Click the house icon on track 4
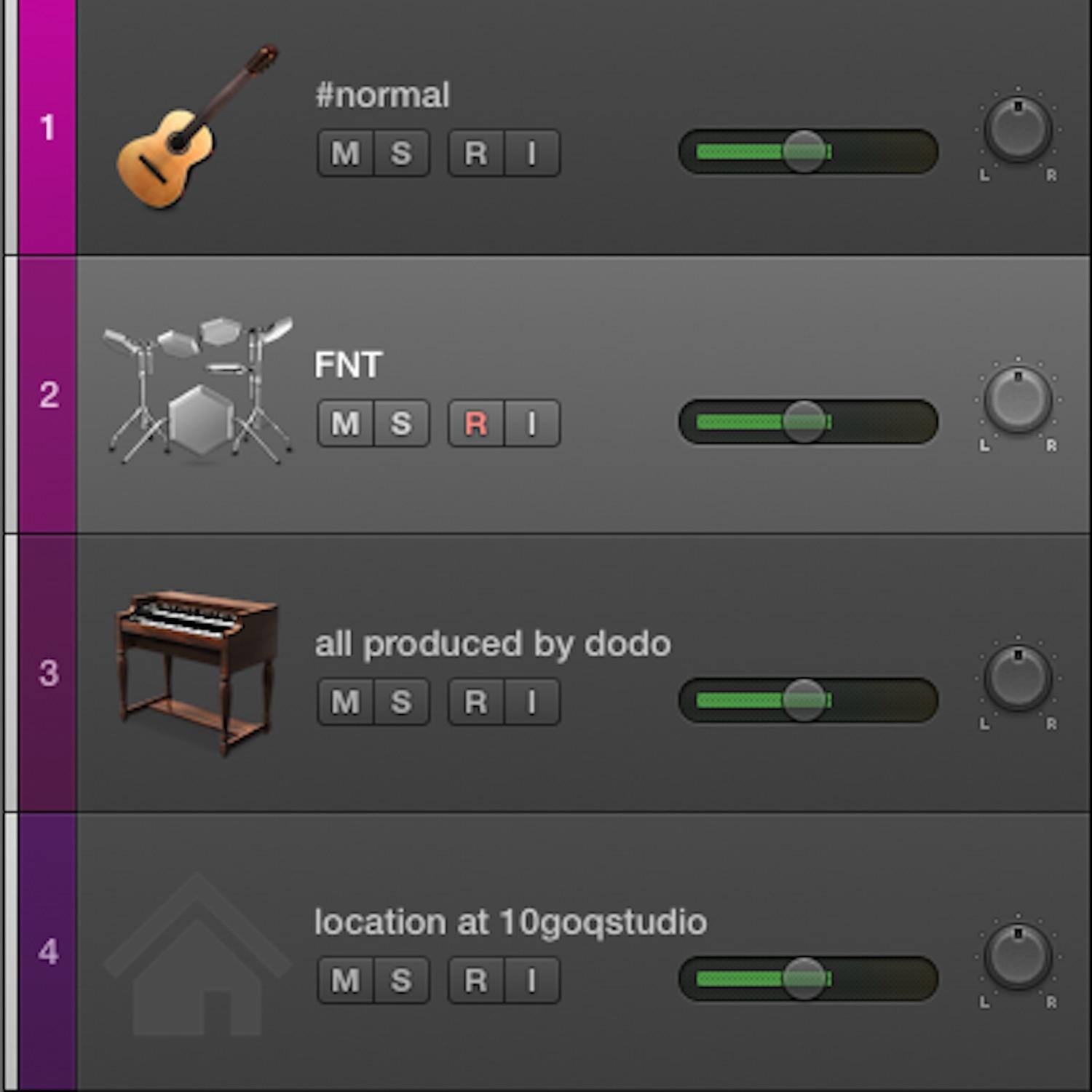This screenshot has width=1092, height=1092. (197, 955)
